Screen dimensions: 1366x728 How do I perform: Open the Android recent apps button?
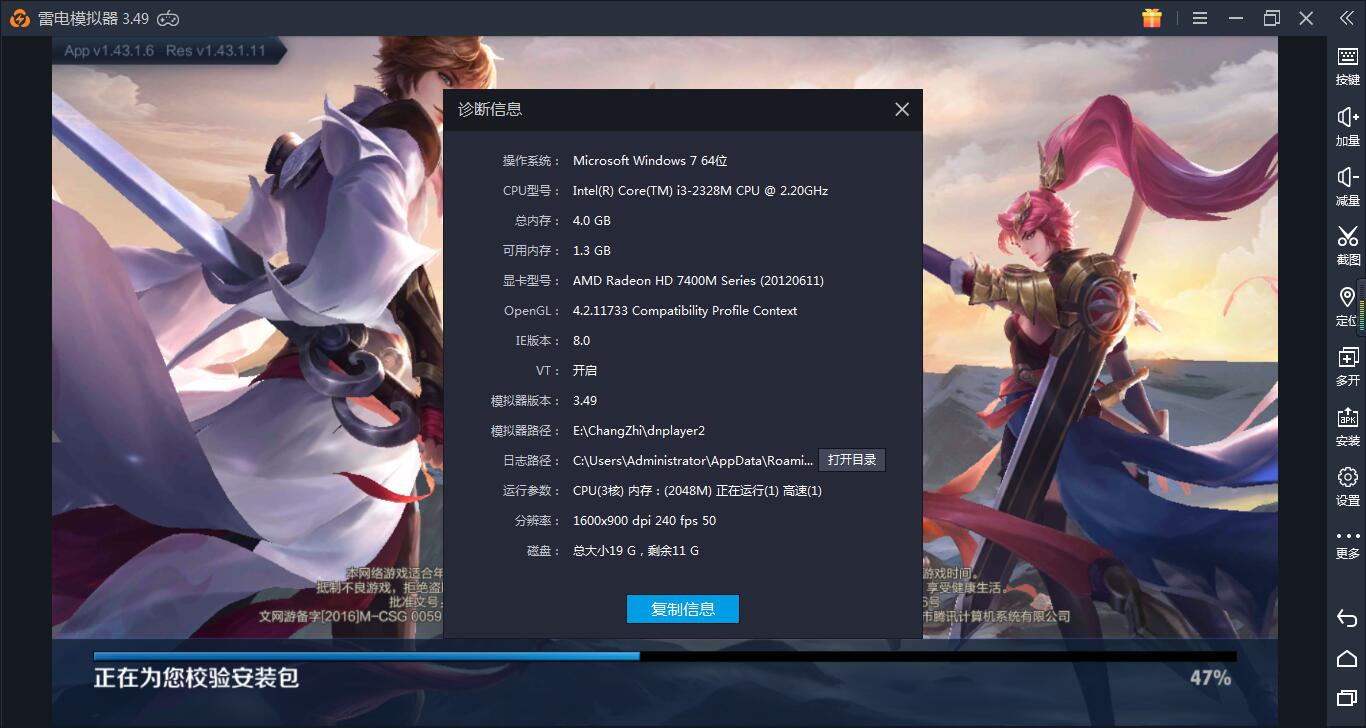tap(1347, 697)
